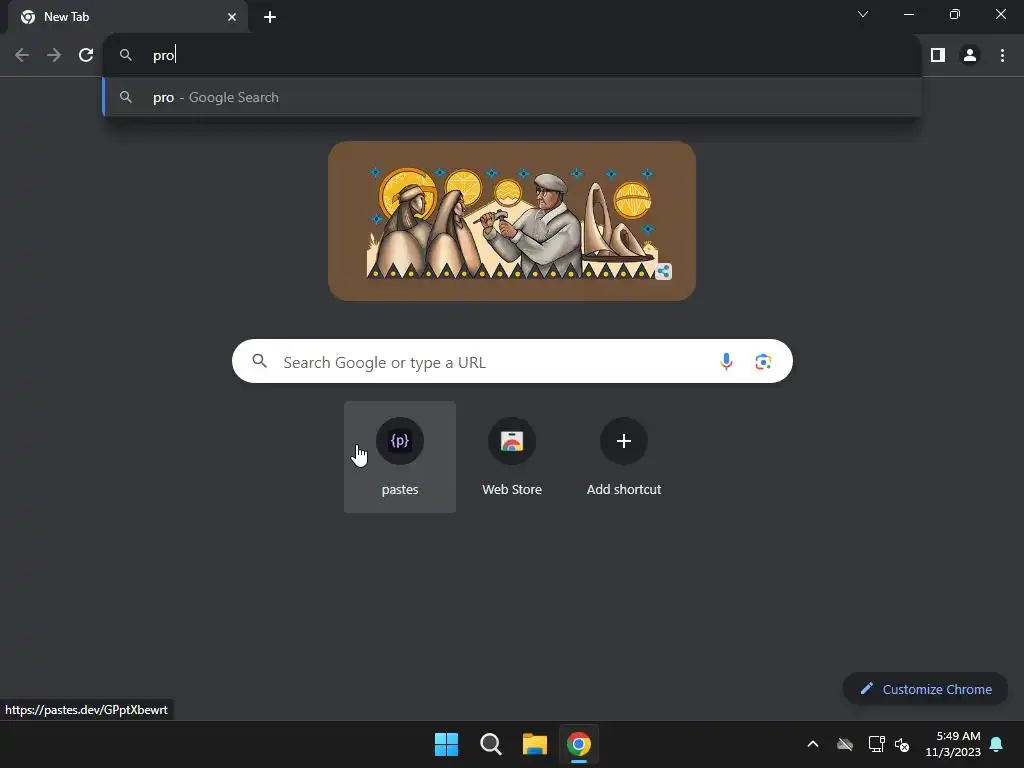Click the browser back arrow

point(22,56)
